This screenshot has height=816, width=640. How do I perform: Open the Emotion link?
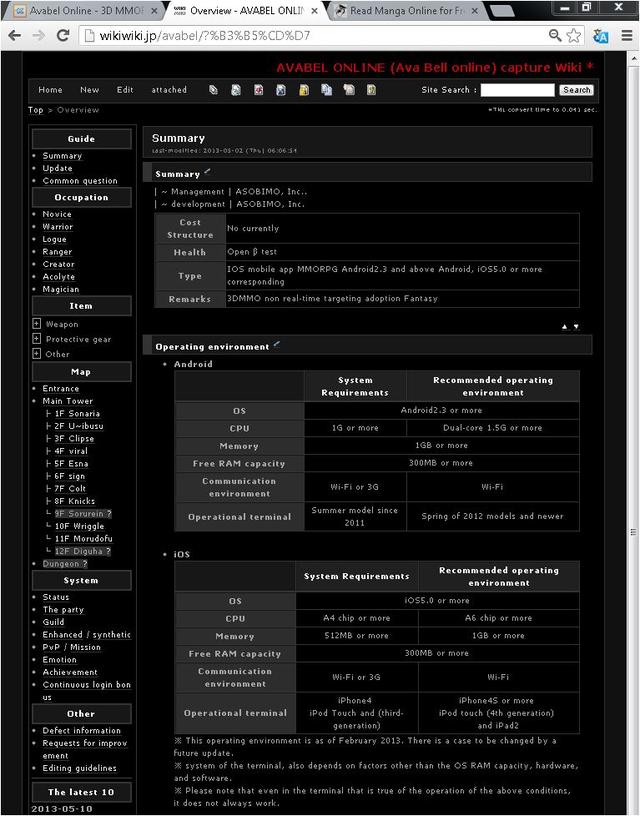(x=60, y=659)
